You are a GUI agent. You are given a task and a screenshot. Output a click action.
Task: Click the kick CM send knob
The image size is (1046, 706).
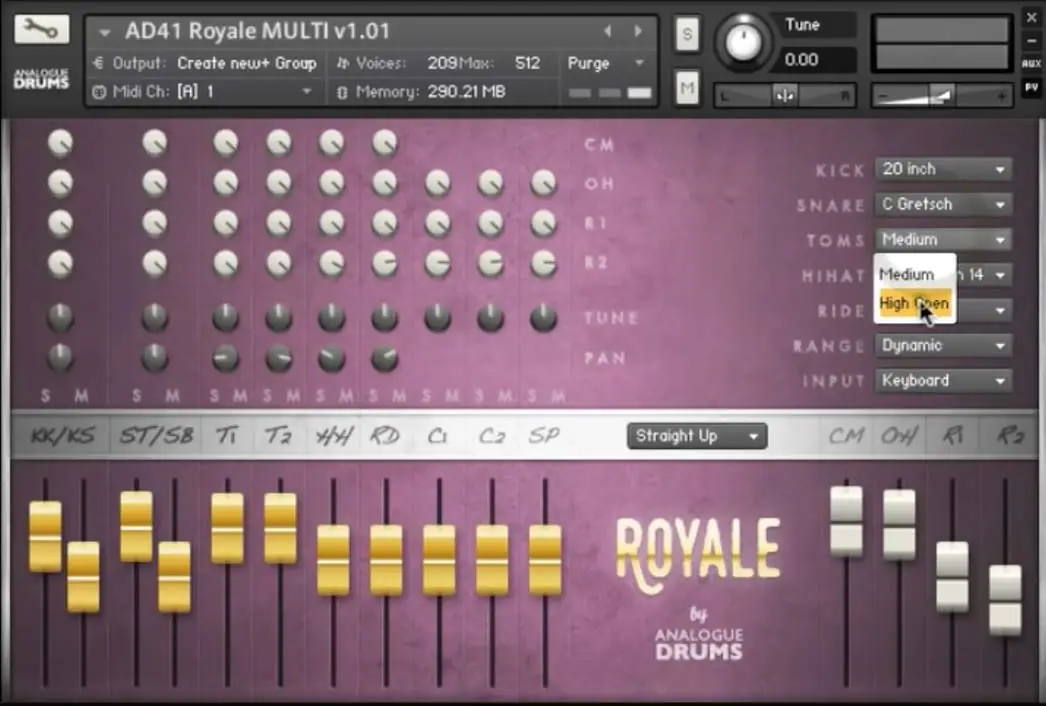point(60,143)
